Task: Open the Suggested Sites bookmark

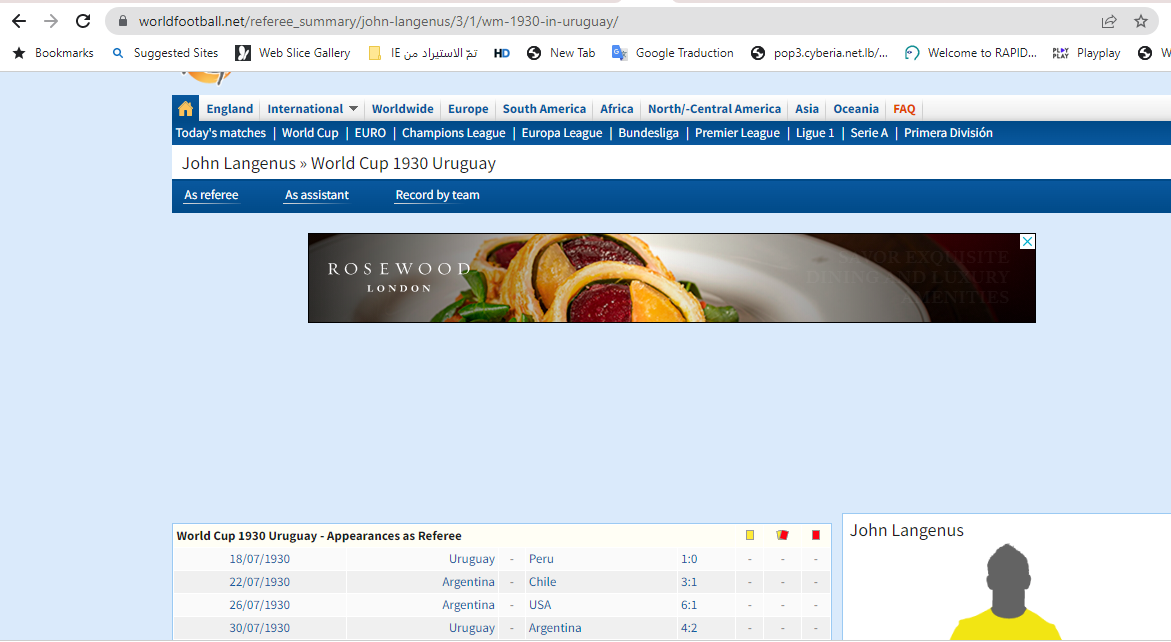Action: point(165,53)
